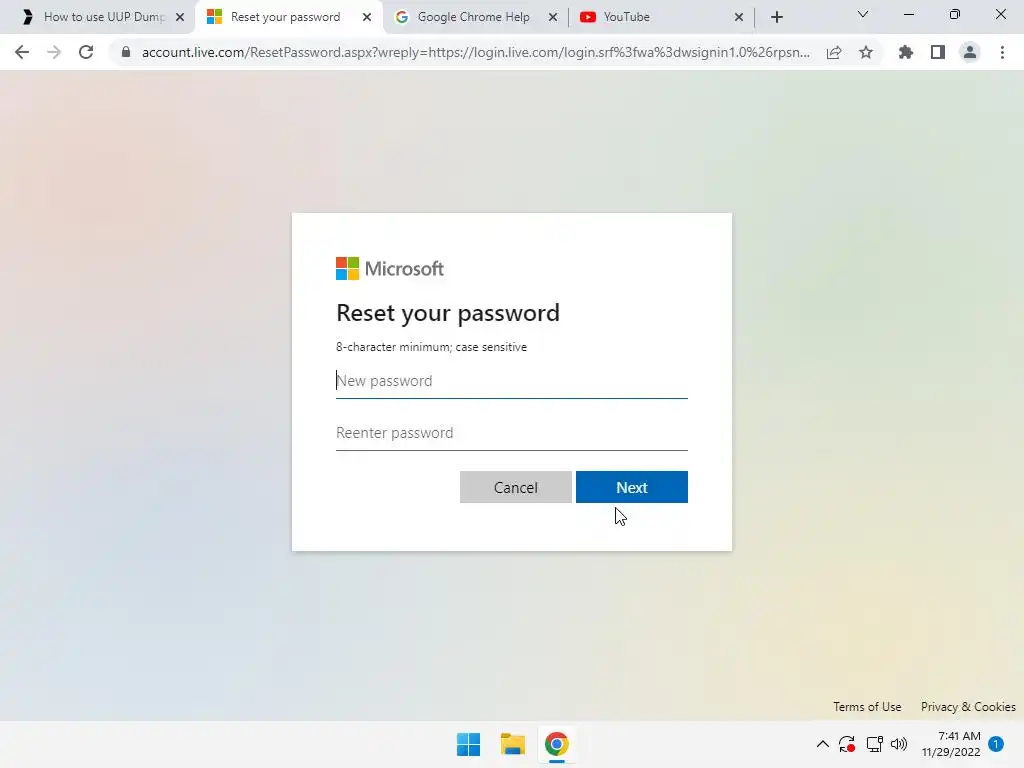This screenshot has height=768, width=1024.
Task: Focus the Reenter password field
Action: pos(511,433)
